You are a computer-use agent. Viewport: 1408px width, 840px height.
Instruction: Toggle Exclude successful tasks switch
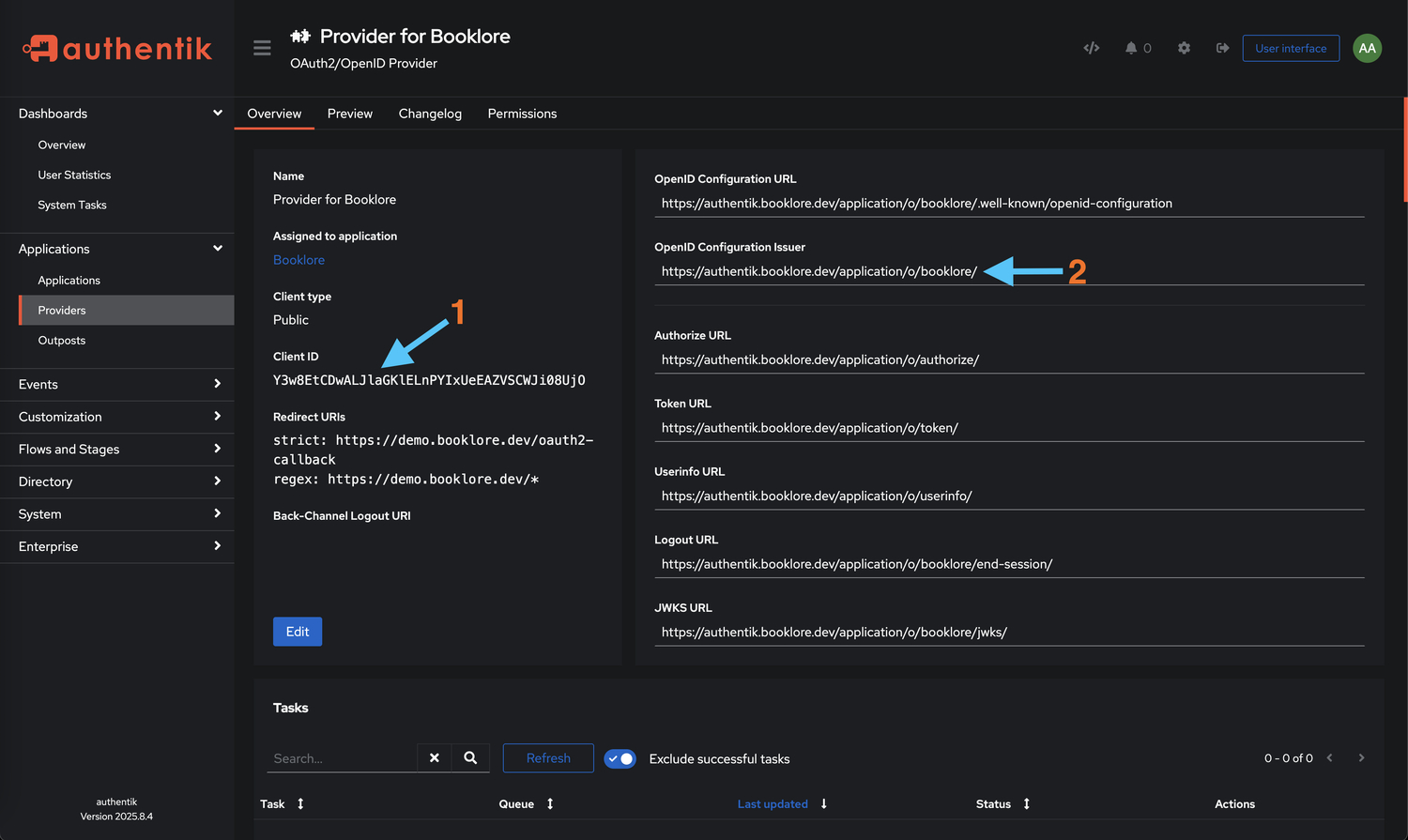tap(620, 758)
